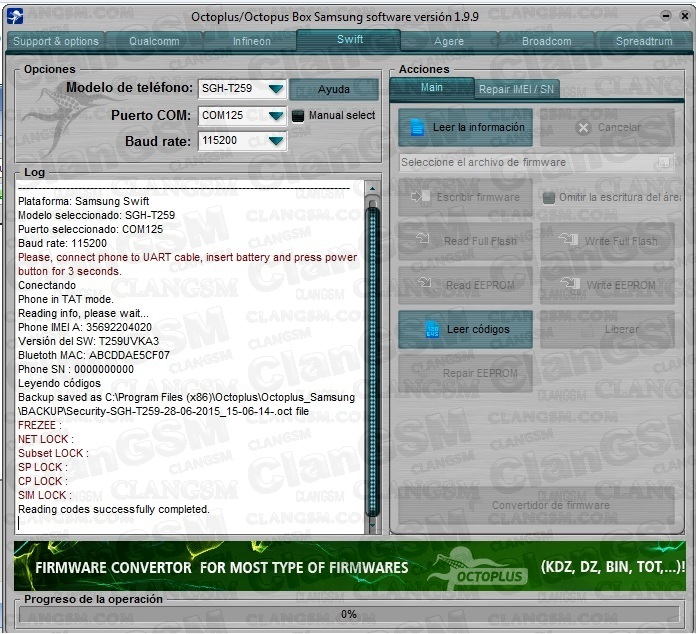The image size is (696, 634).
Task: Switch to the Broadcom tab
Action: pos(546,41)
